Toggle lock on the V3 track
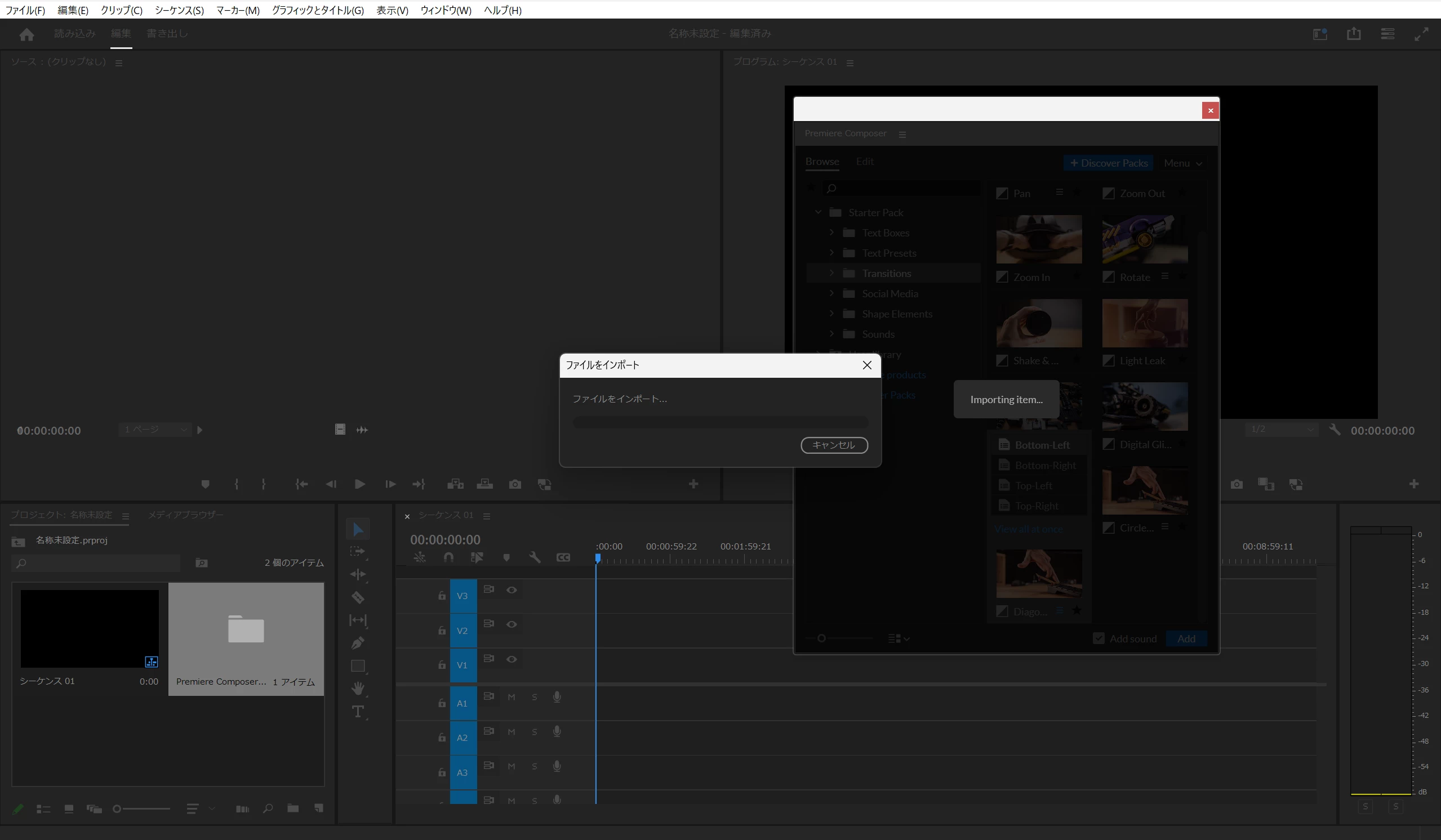 [x=442, y=596]
